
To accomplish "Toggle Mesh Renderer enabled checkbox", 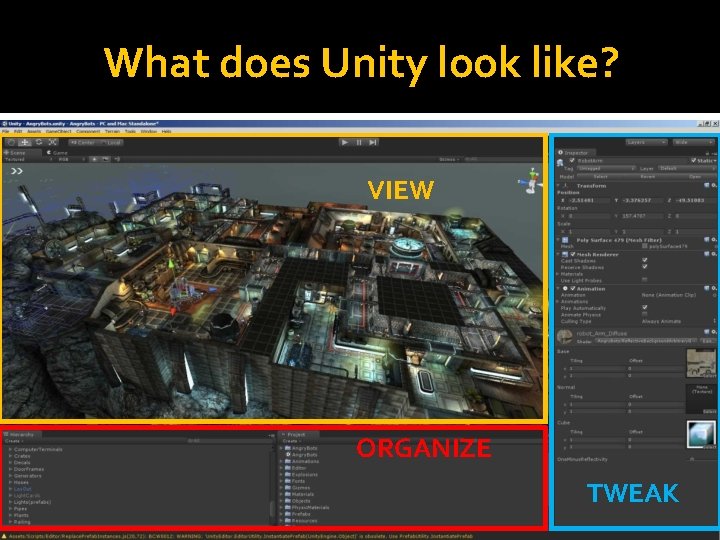I will tap(573, 254).
